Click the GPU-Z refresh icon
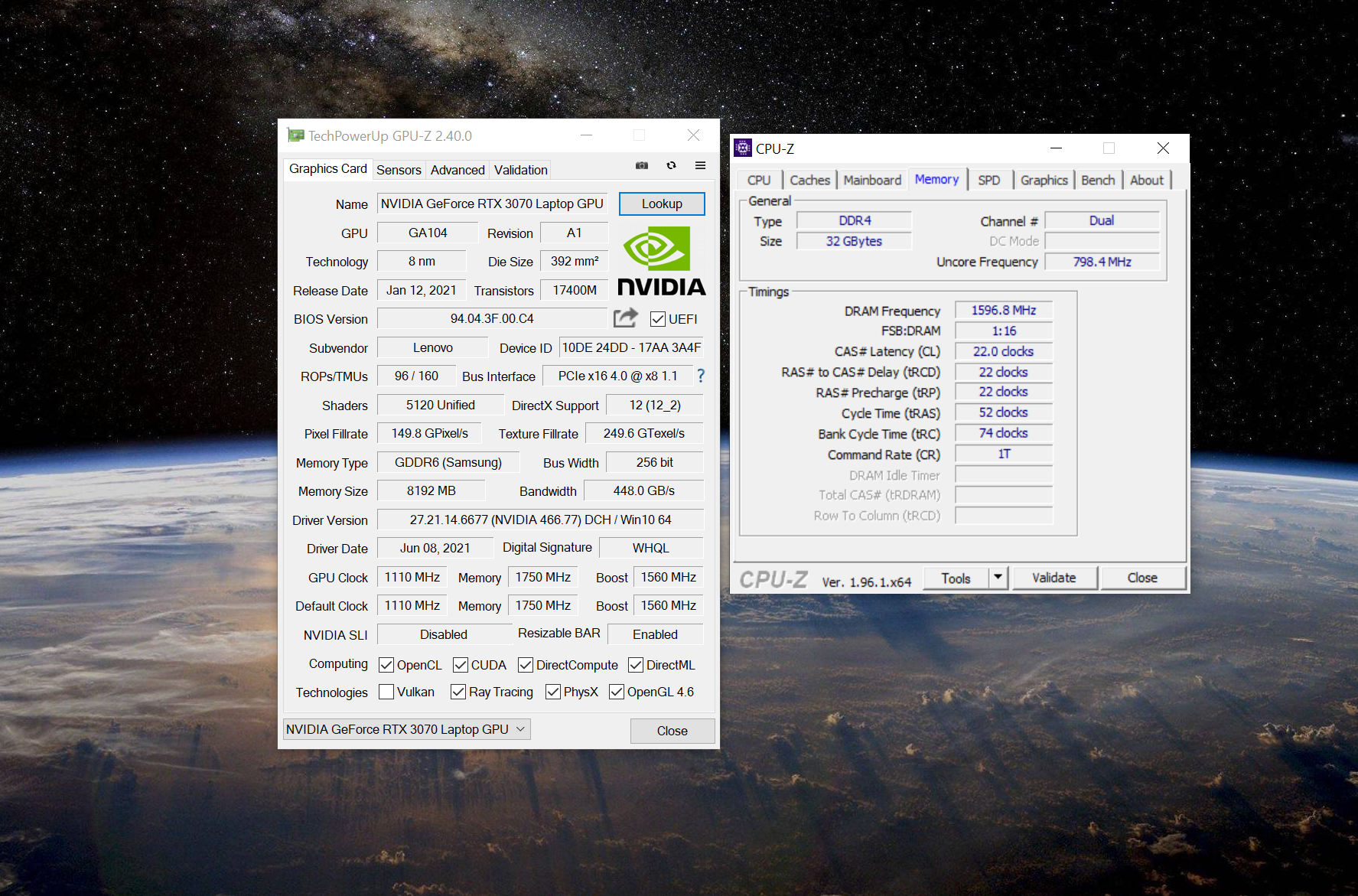The image size is (1358, 896). click(671, 165)
